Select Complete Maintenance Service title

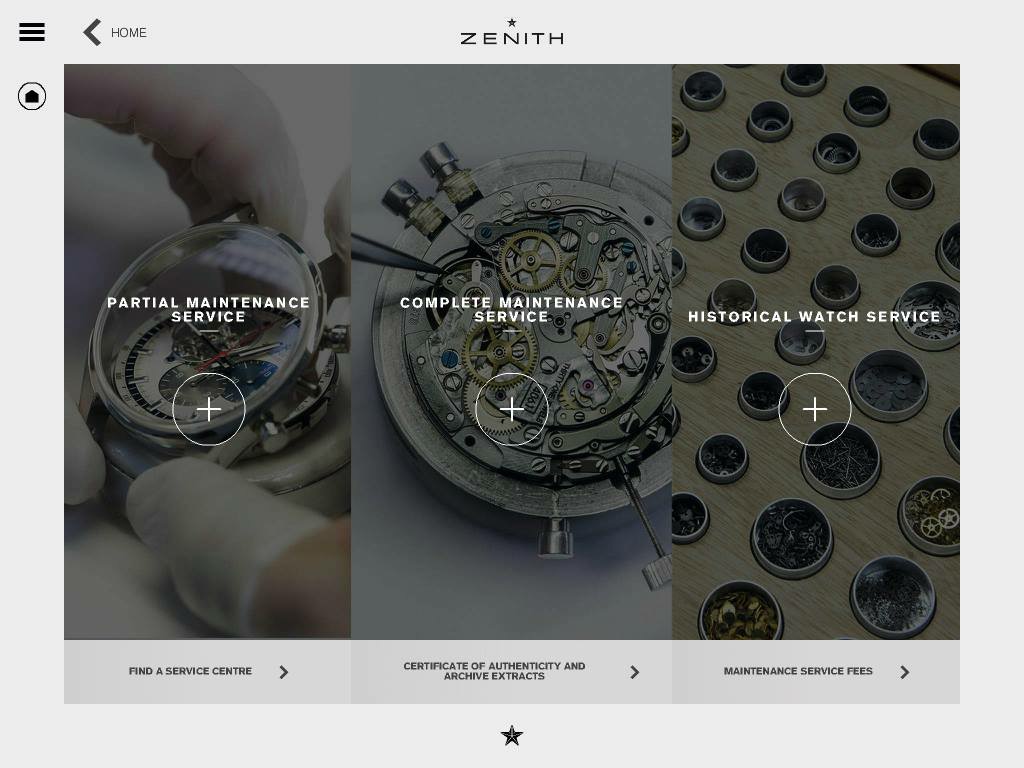click(511, 310)
